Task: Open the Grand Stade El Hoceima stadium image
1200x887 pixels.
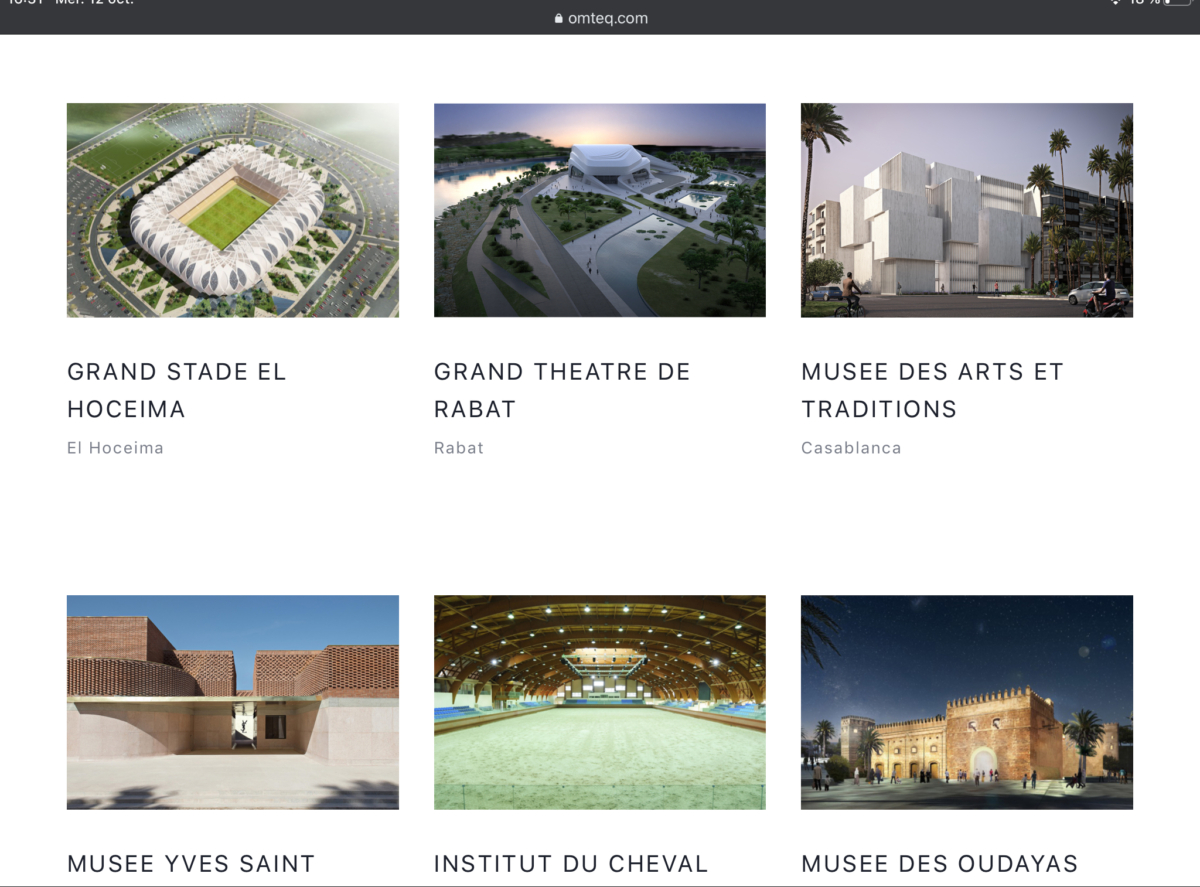Action: click(232, 210)
